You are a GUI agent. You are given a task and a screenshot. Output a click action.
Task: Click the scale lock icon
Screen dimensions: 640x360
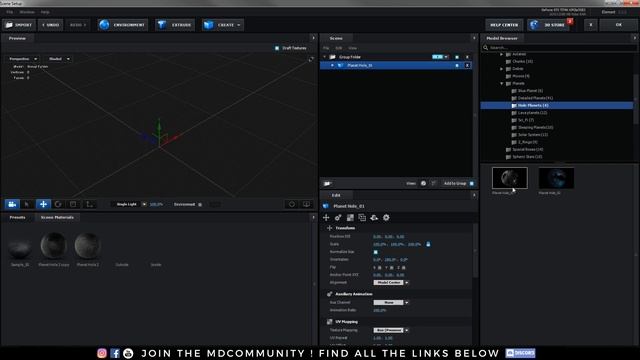coord(428,244)
